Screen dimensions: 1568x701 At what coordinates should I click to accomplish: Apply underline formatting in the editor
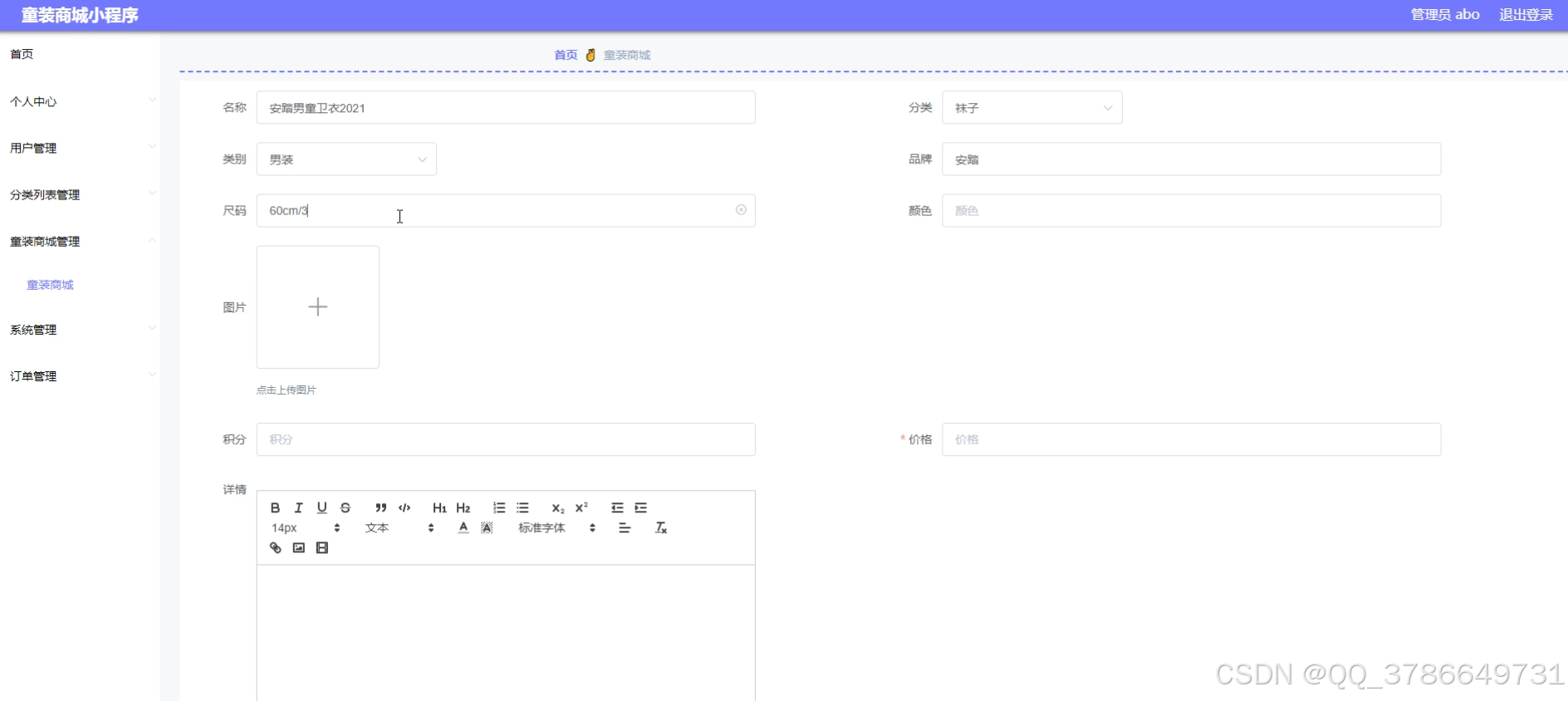(322, 507)
